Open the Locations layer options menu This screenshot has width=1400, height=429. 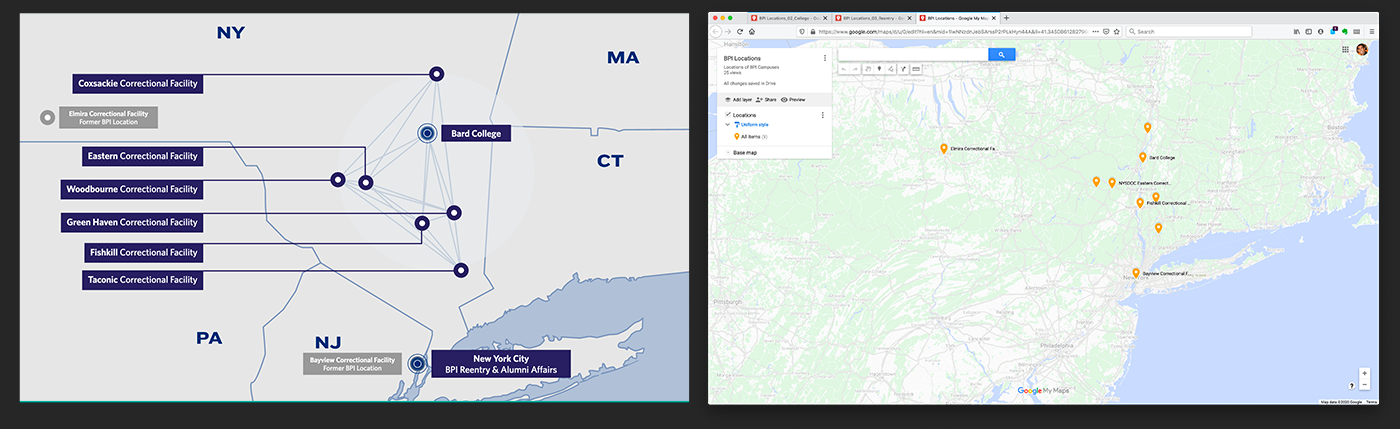(x=823, y=115)
